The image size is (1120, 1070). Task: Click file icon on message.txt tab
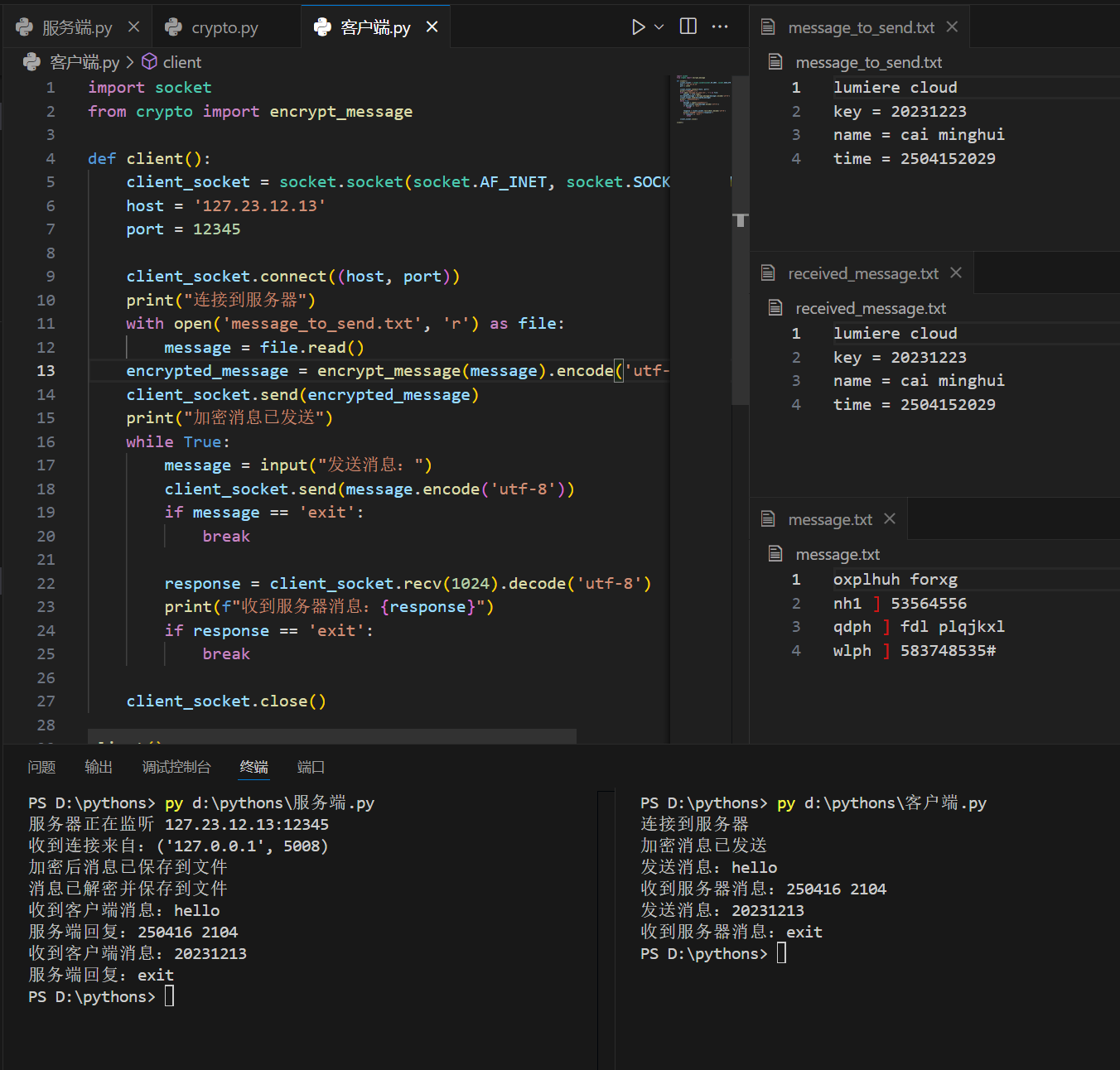coord(768,519)
